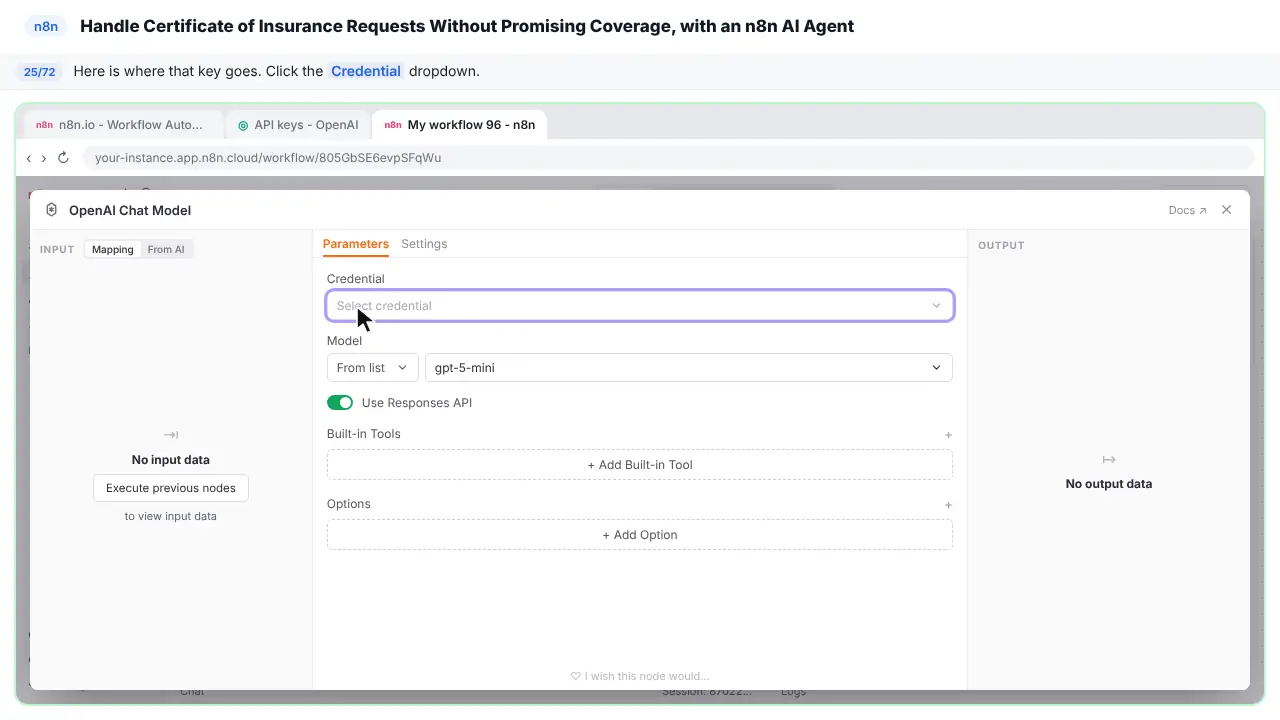This screenshot has height=720, width=1280.
Task: Open the Docs link
Action: pos(1187,210)
